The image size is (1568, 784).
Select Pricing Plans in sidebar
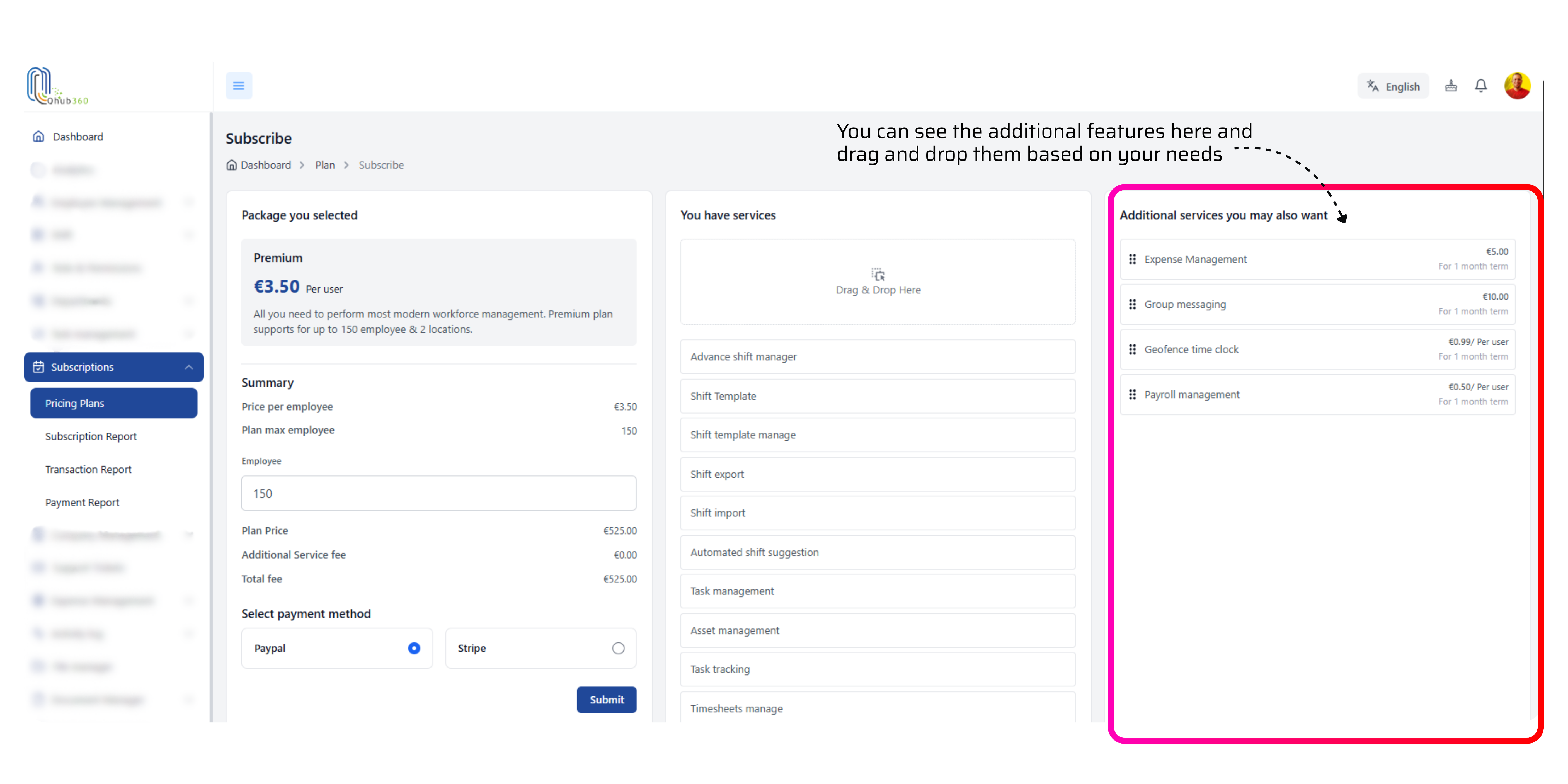114,403
